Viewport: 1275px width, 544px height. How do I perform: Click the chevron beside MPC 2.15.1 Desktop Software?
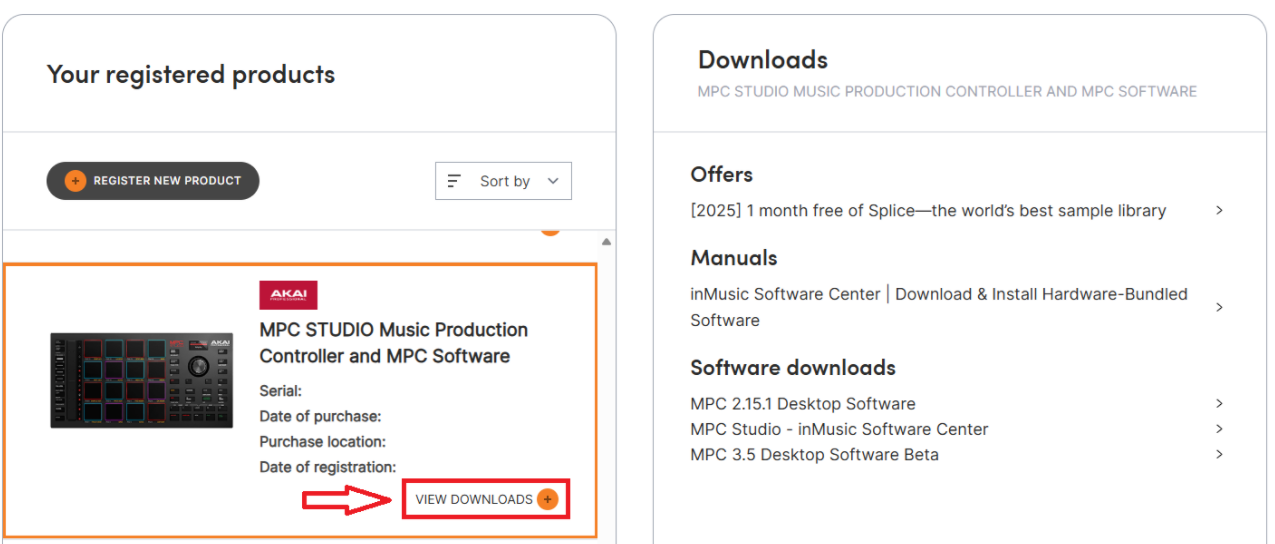point(1219,403)
